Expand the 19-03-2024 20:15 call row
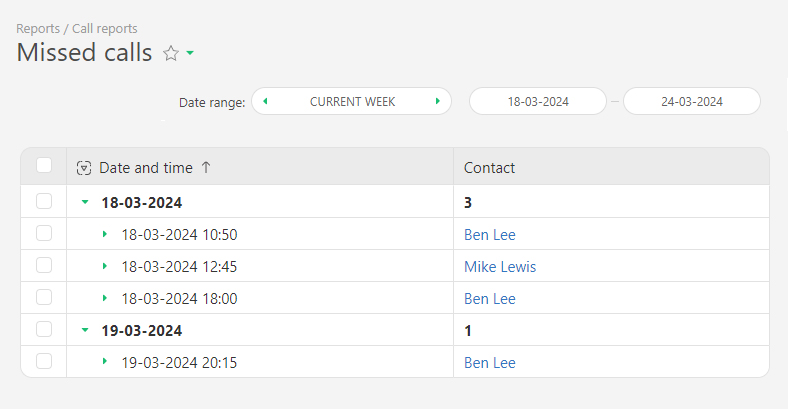Viewport: 788px width, 409px height. point(105,362)
